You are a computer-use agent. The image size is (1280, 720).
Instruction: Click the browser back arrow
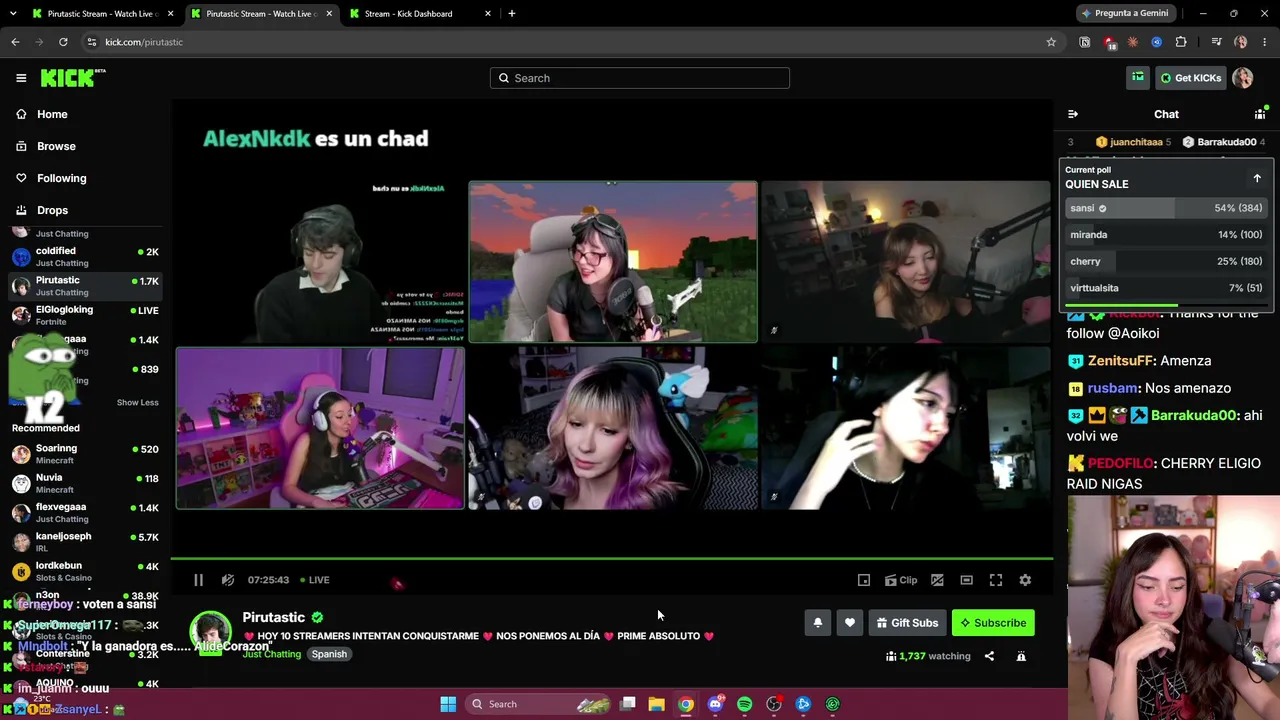pos(15,42)
